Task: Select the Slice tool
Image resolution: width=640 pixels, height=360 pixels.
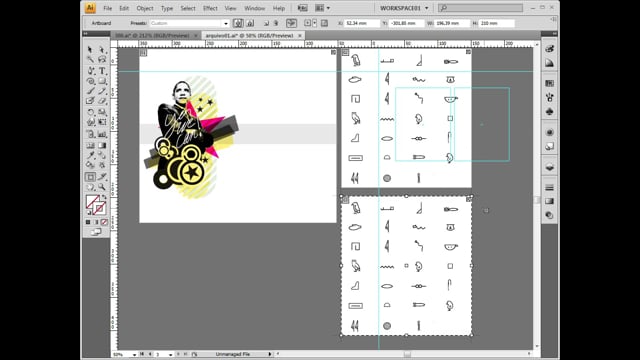Action: (102, 177)
